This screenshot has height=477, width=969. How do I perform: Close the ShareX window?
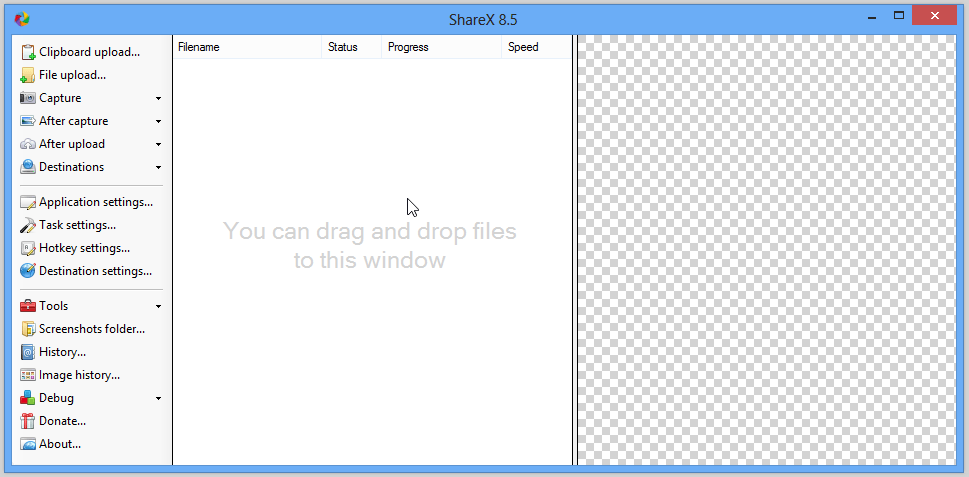pos(934,15)
